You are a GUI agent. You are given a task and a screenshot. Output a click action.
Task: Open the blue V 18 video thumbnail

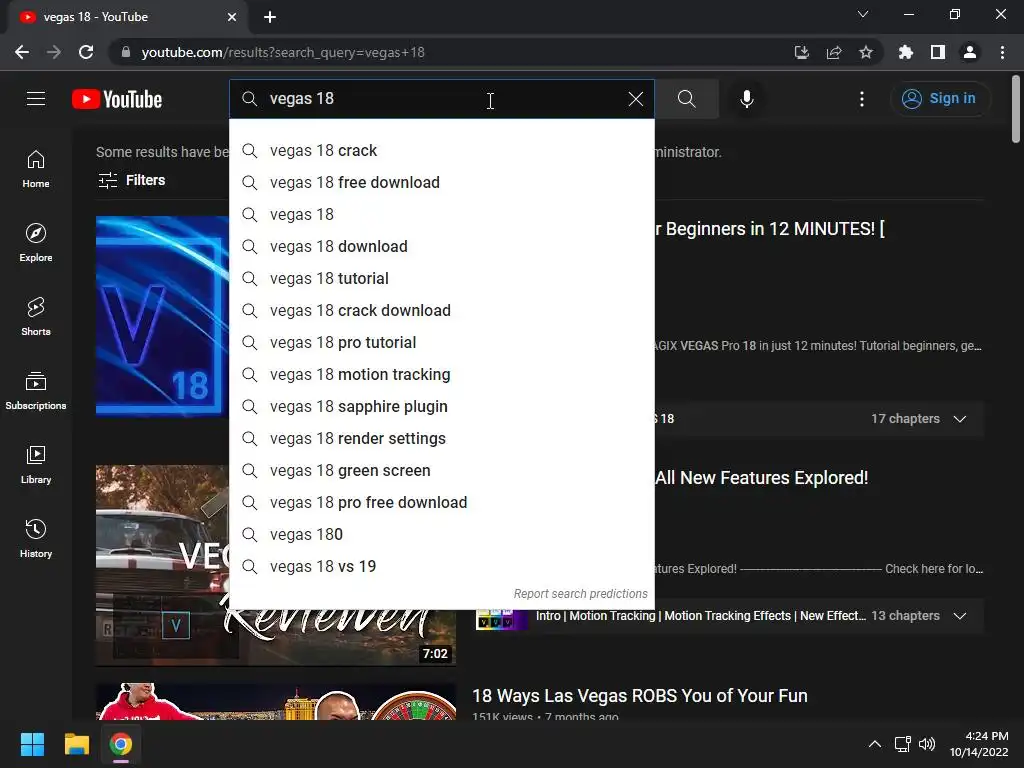point(162,316)
